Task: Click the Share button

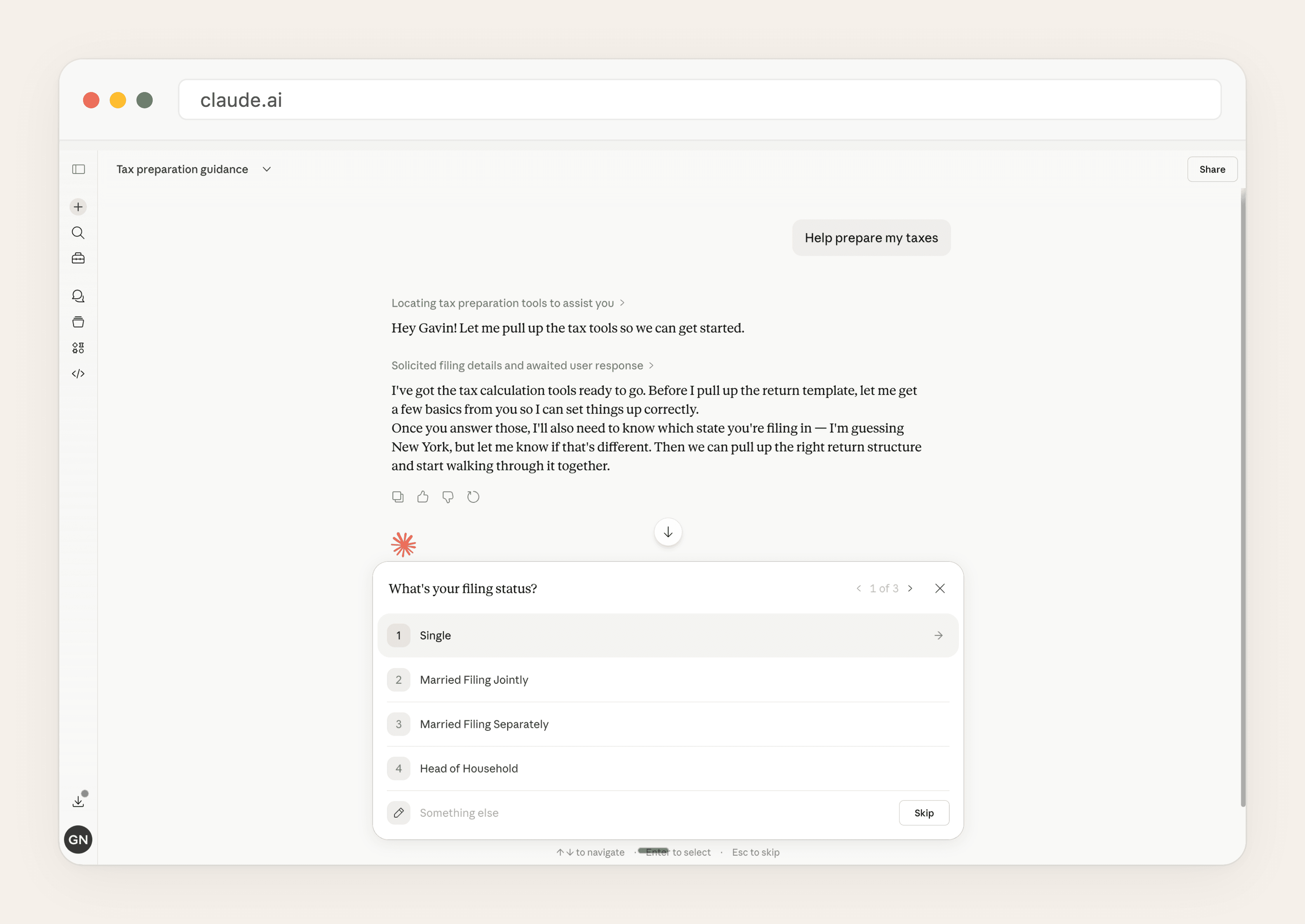Action: point(1212,169)
